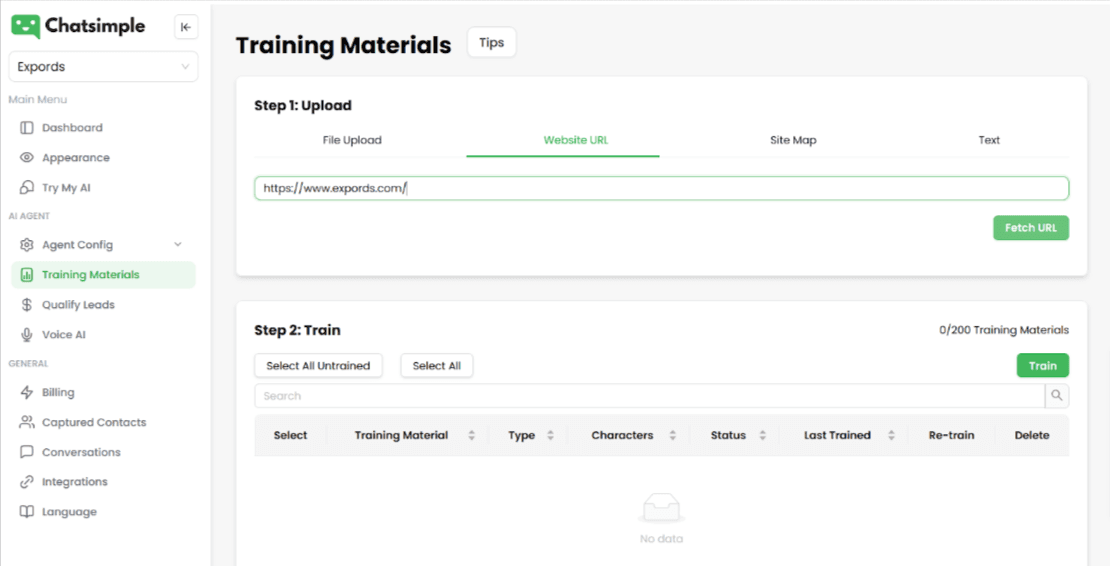Collapse the sidebar with the arrow icon

186,27
